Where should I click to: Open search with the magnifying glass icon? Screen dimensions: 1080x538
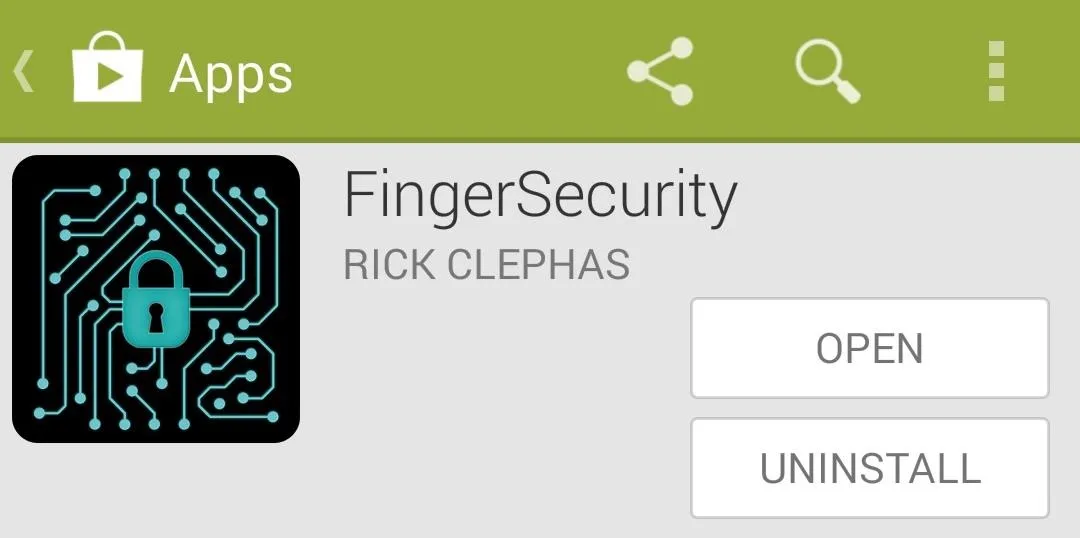[828, 71]
